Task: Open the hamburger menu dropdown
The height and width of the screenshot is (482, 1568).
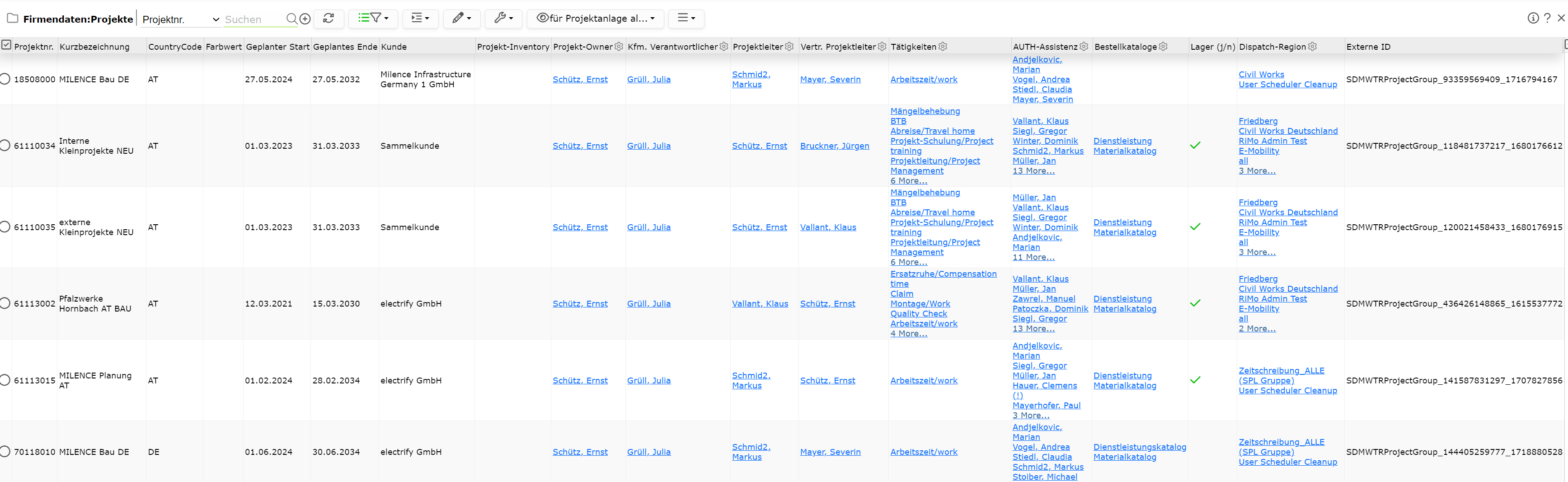Action: (686, 18)
